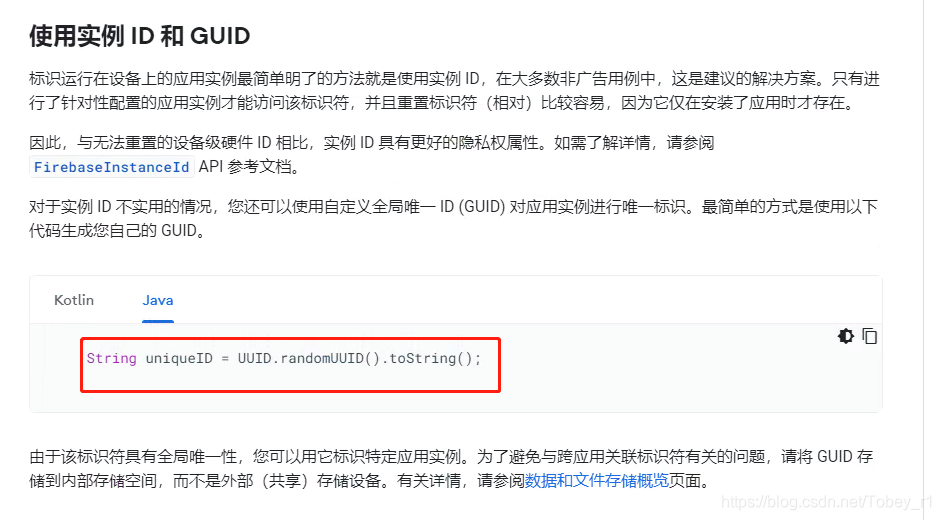
Task: Click the paragraph beginning 由于该标识符
Action: 451,468
